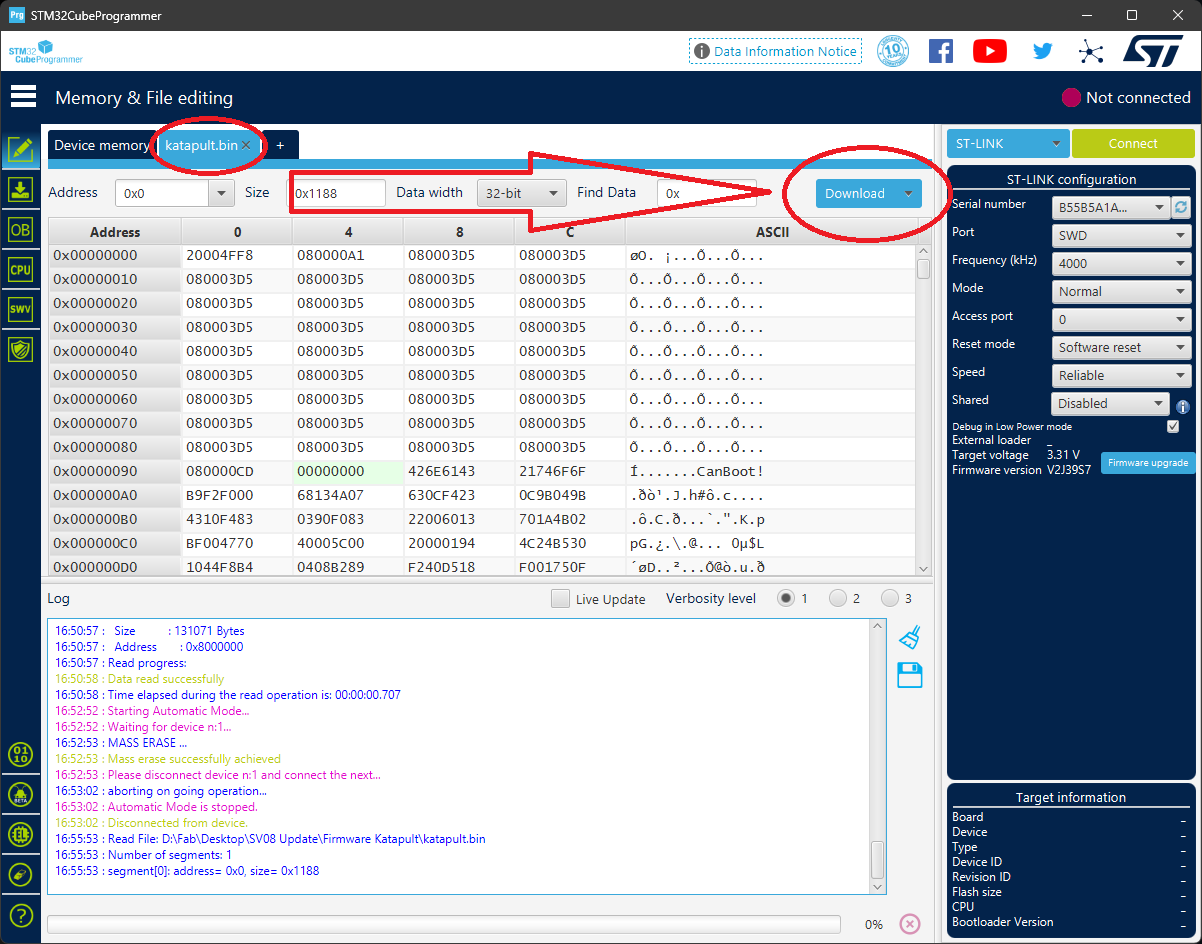Image resolution: width=1202 pixels, height=944 pixels.
Task: Set verbosity level to 2
Action: pyautogui.click(x=838, y=598)
